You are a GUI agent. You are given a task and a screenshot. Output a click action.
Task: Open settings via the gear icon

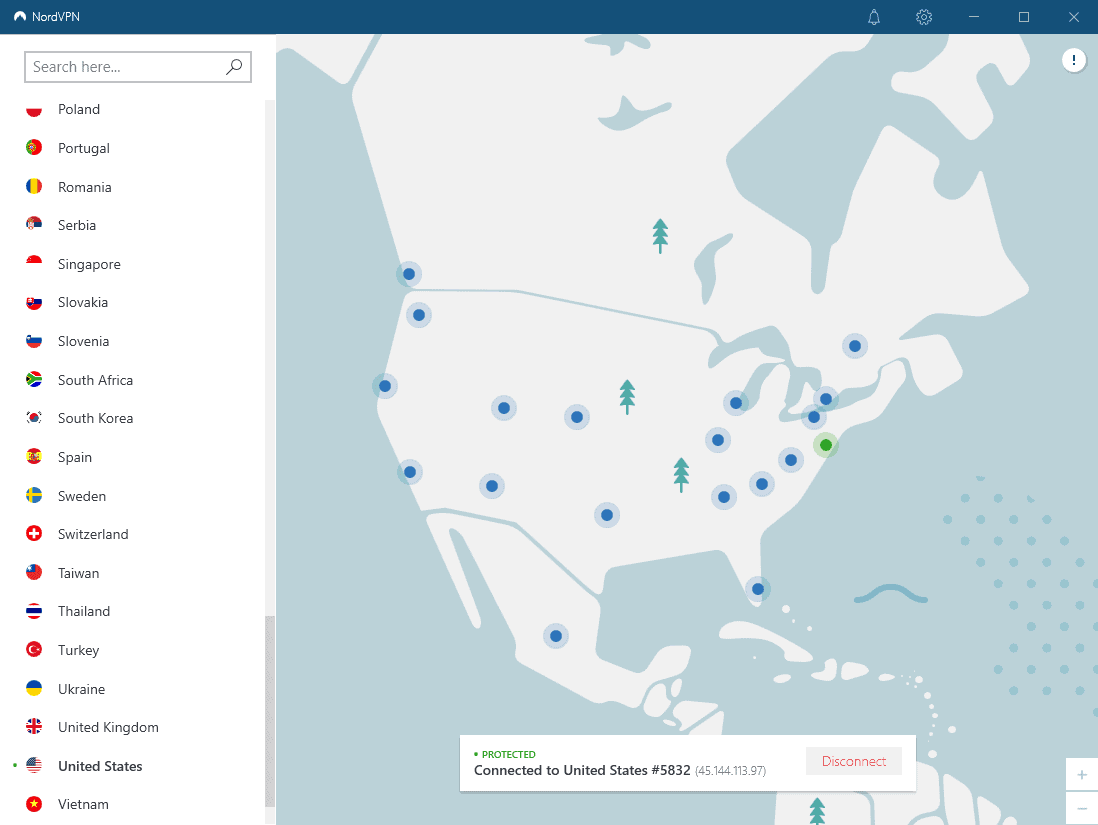(x=924, y=17)
